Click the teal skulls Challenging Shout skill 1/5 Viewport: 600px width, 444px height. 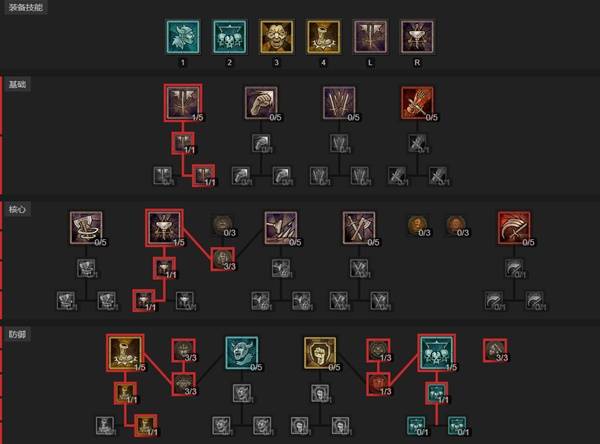(437, 353)
